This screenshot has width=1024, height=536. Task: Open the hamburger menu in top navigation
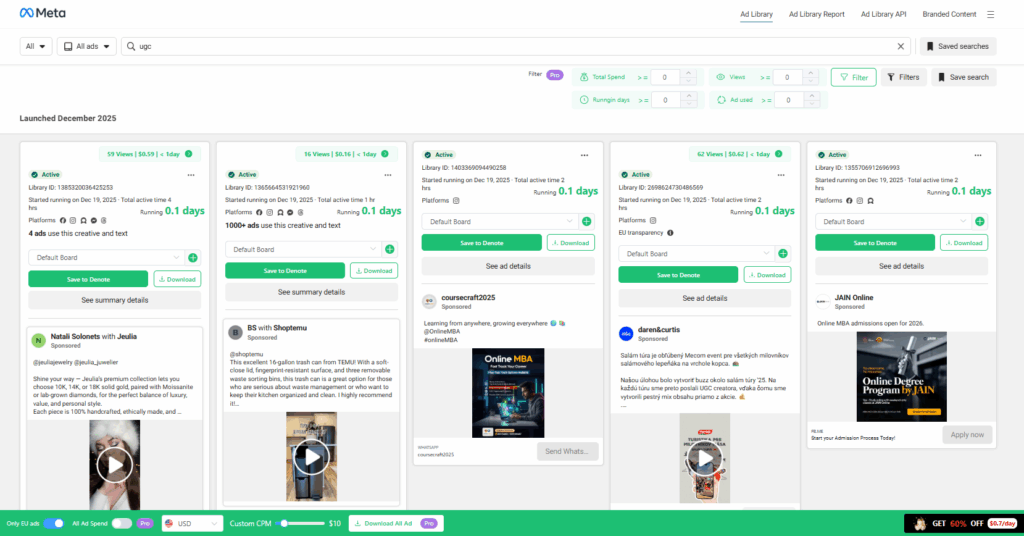tap(990, 14)
